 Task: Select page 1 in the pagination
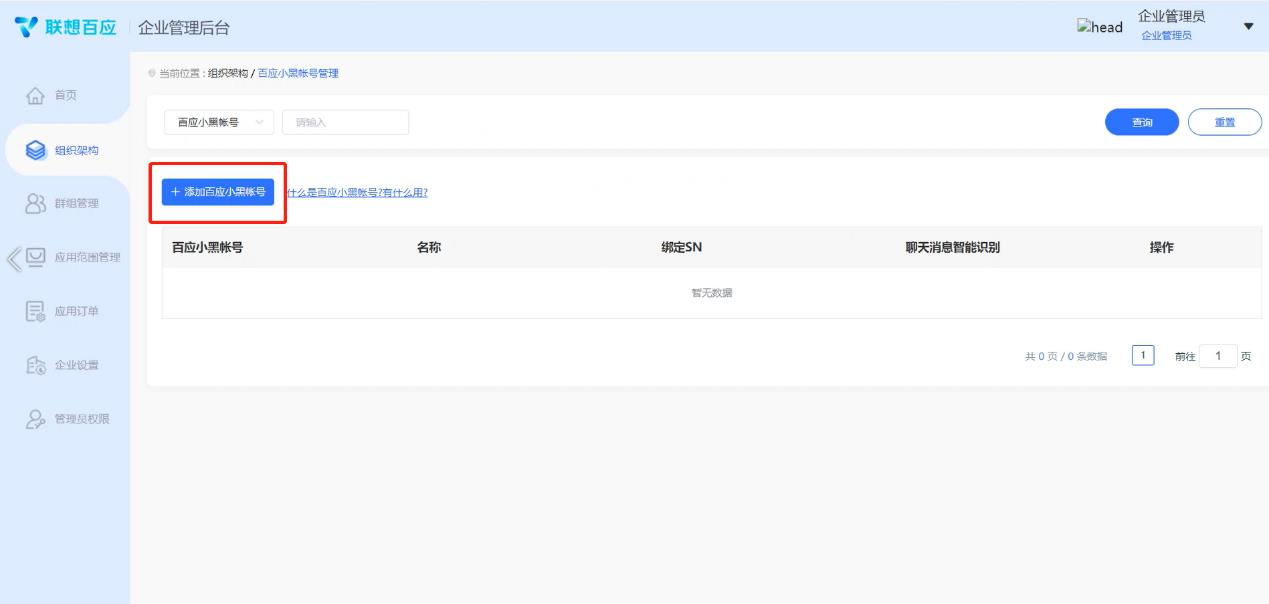[x=1144, y=355]
